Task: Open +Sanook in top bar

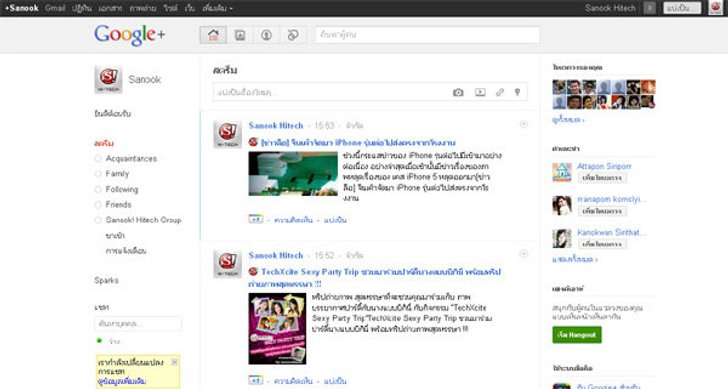Action: pos(21,8)
